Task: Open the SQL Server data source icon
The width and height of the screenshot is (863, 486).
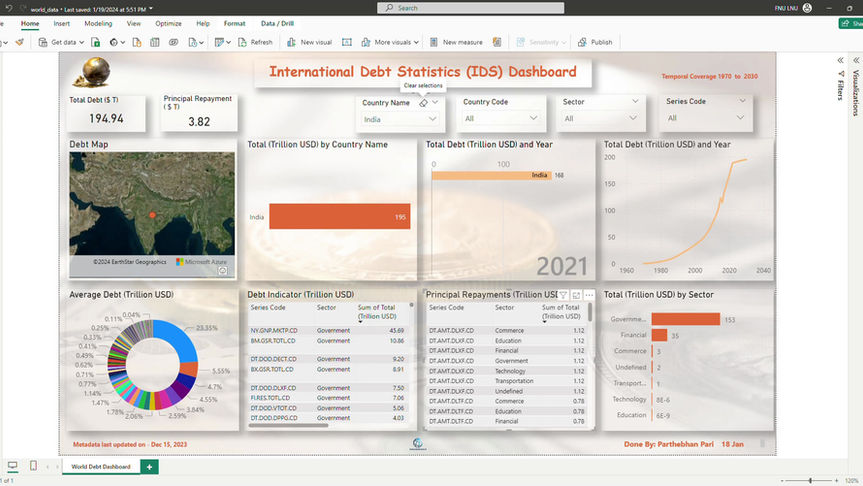Action: pos(137,42)
